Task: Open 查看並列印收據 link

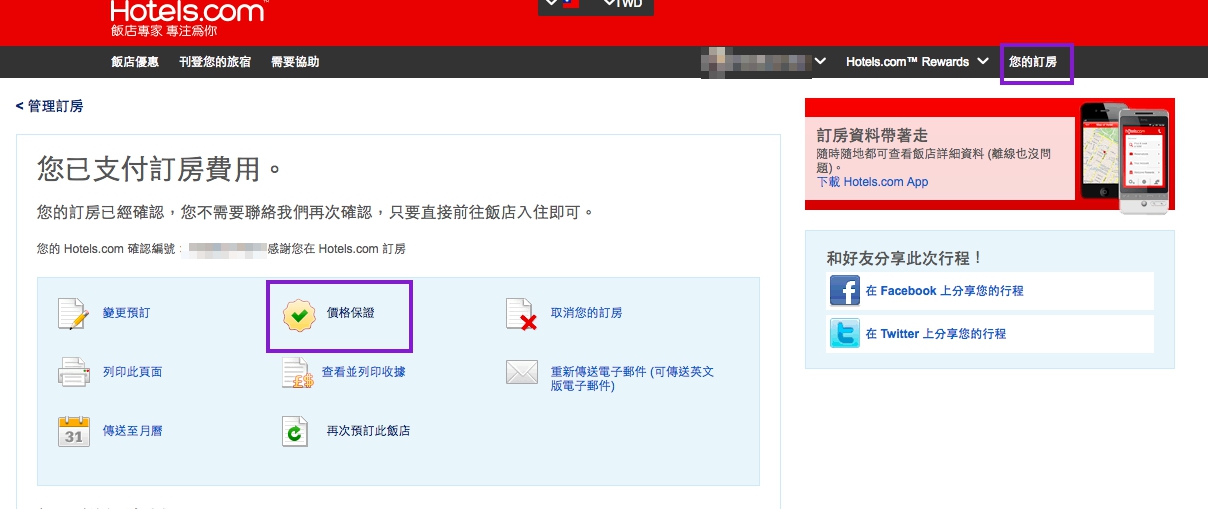Action: (x=363, y=372)
